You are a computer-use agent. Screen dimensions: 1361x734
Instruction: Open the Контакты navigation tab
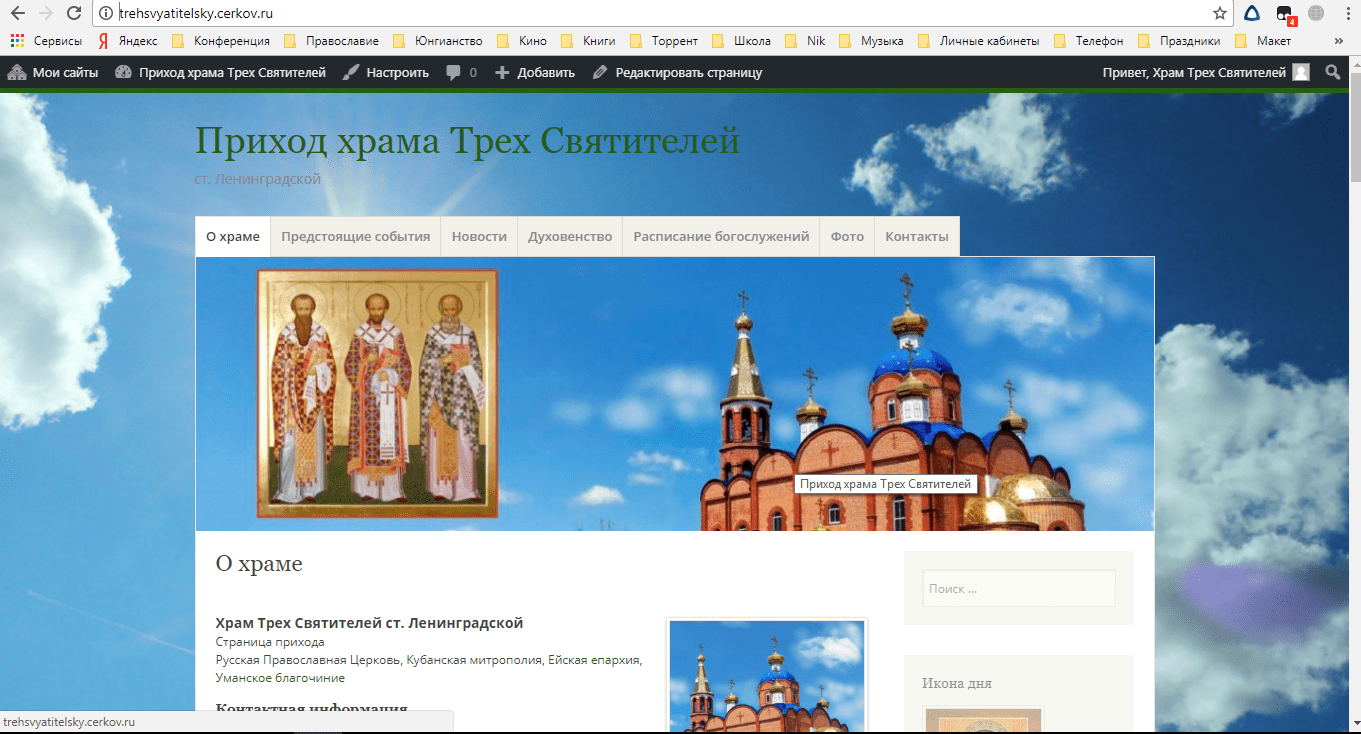[917, 237]
